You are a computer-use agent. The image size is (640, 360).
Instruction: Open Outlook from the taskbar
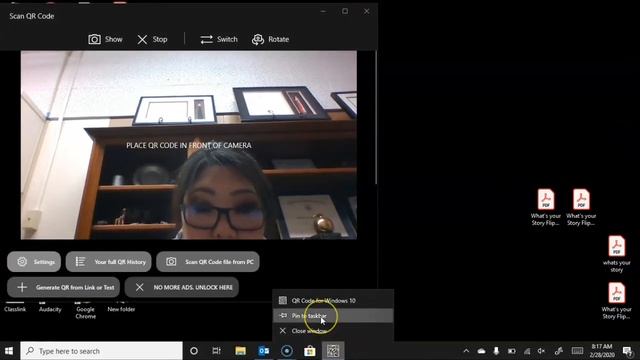(264, 351)
